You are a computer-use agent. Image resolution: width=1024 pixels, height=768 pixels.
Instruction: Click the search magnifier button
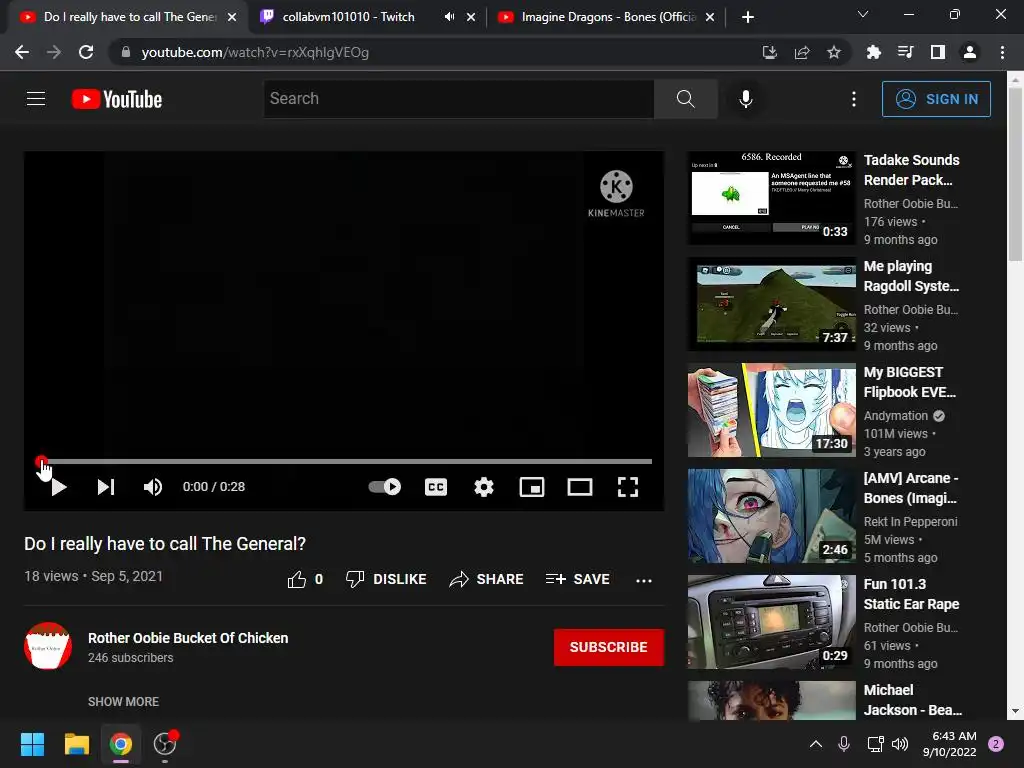point(685,99)
